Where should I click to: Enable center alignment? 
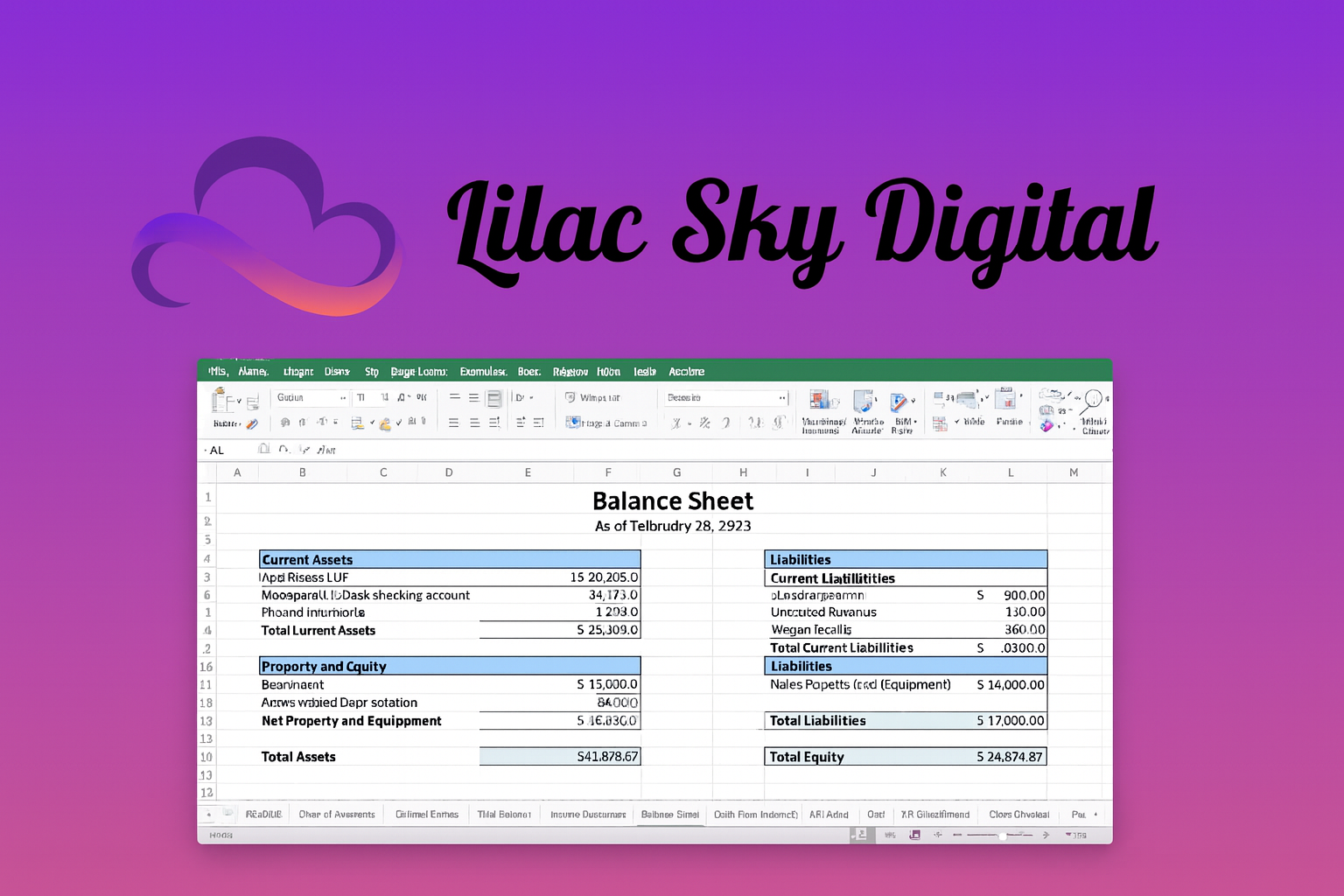coord(472,424)
